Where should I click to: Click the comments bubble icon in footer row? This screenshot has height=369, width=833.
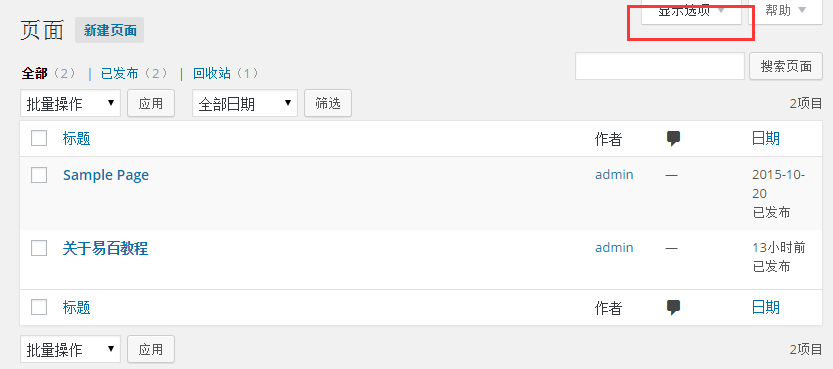pyautogui.click(x=674, y=307)
